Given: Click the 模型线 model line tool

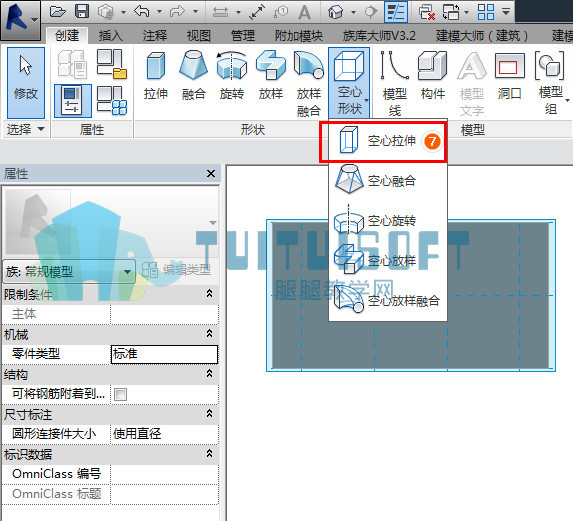Looking at the screenshot, I should pyautogui.click(x=395, y=83).
